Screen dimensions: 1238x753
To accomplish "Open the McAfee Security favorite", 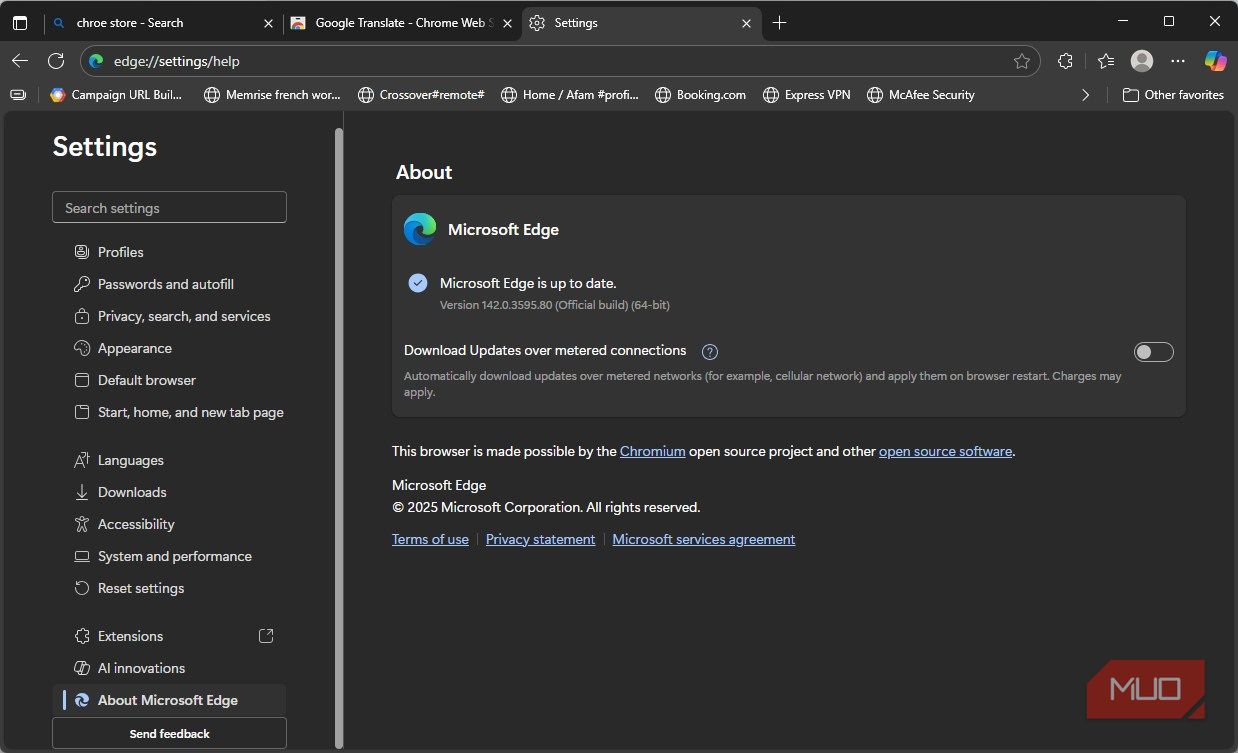I will click(x=921, y=95).
